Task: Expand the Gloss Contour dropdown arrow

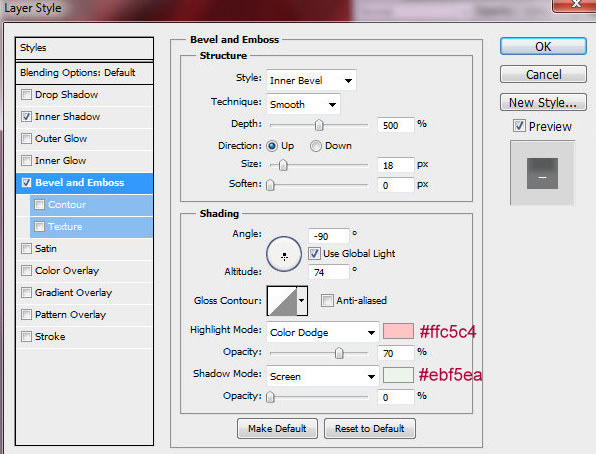Action: [x=302, y=301]
